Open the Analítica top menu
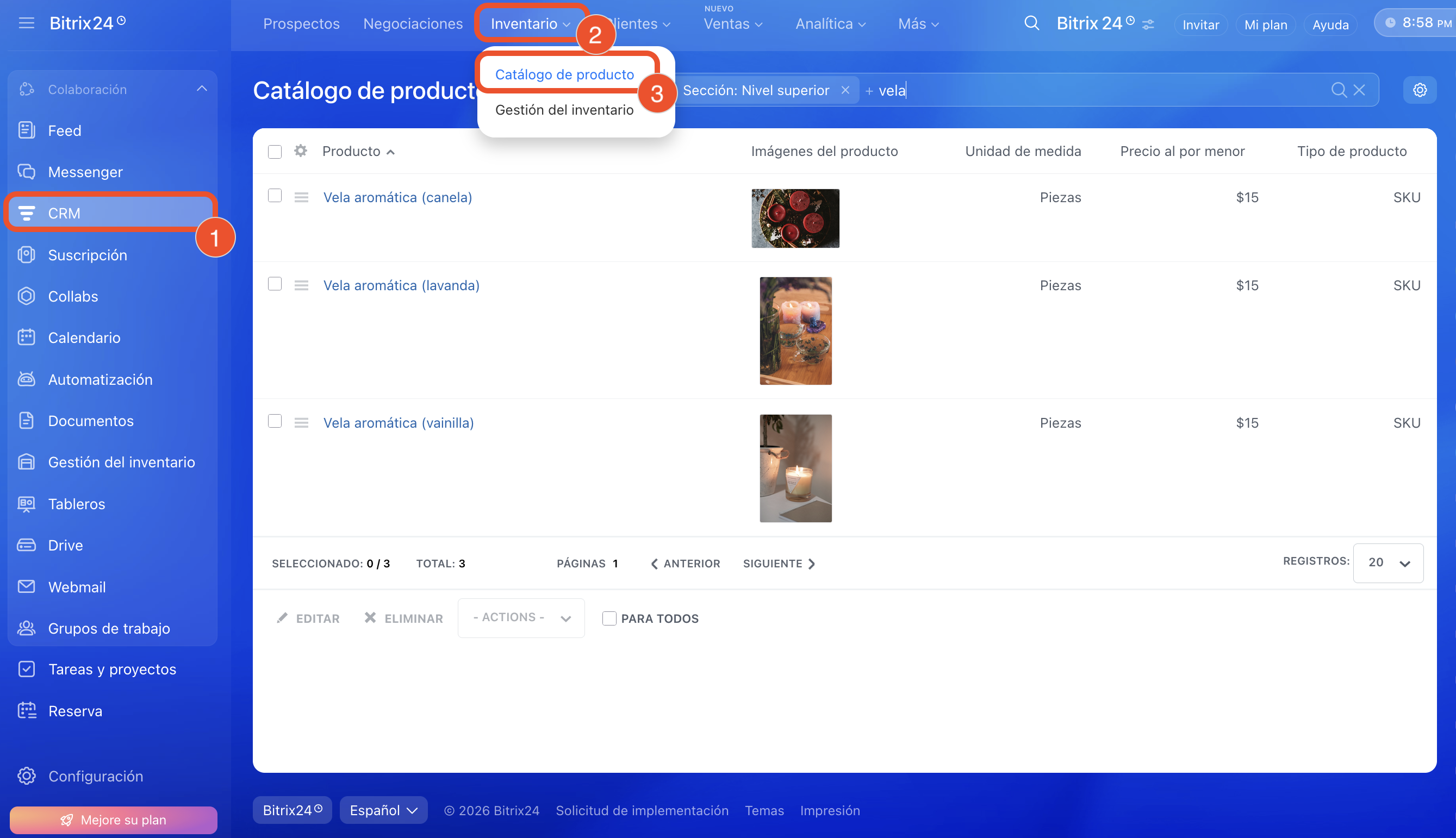Screen dimensions: 1456x838 [830, 24]
